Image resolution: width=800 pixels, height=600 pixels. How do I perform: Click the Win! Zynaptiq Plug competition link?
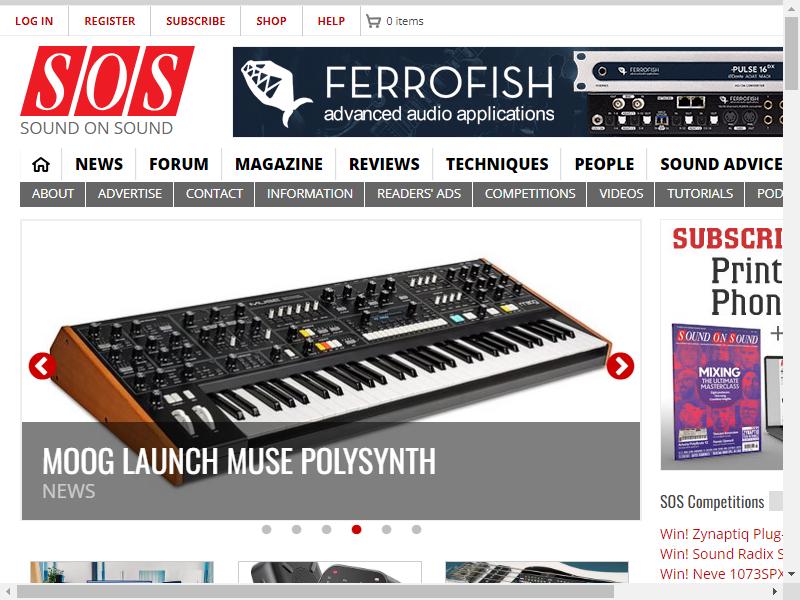[x=721, y=534]
